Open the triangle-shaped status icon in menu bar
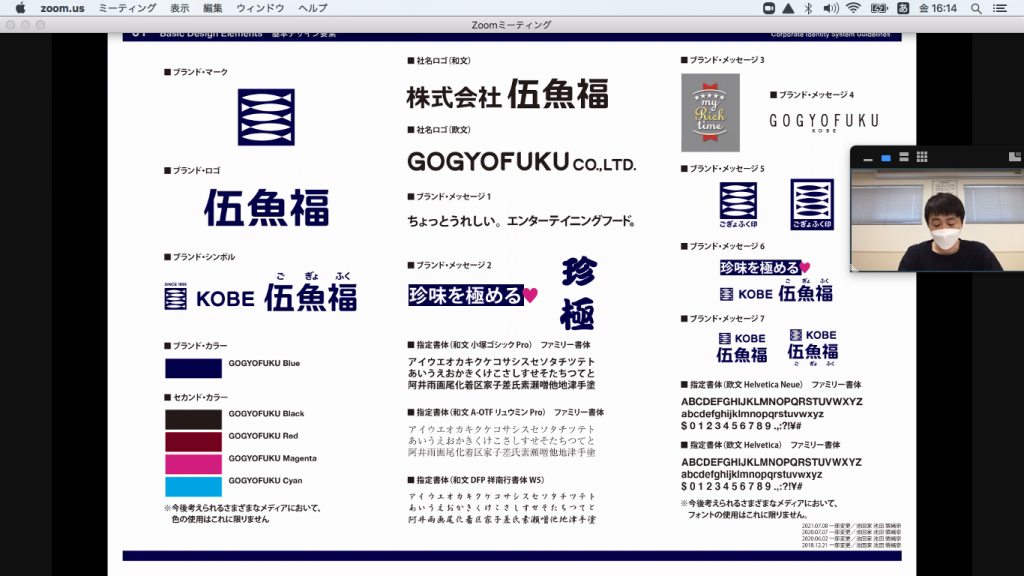Screen dimensions: 1024x576 click(x=788, y=8)
